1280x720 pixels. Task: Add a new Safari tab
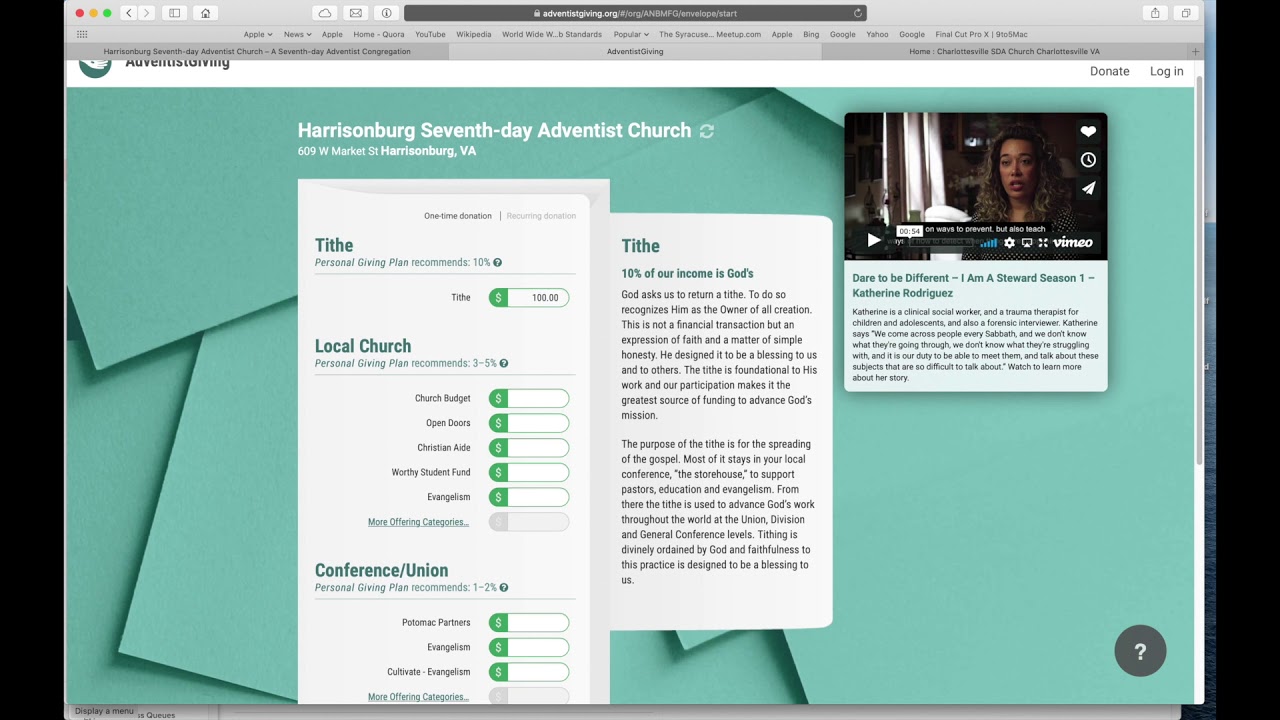1195,51
